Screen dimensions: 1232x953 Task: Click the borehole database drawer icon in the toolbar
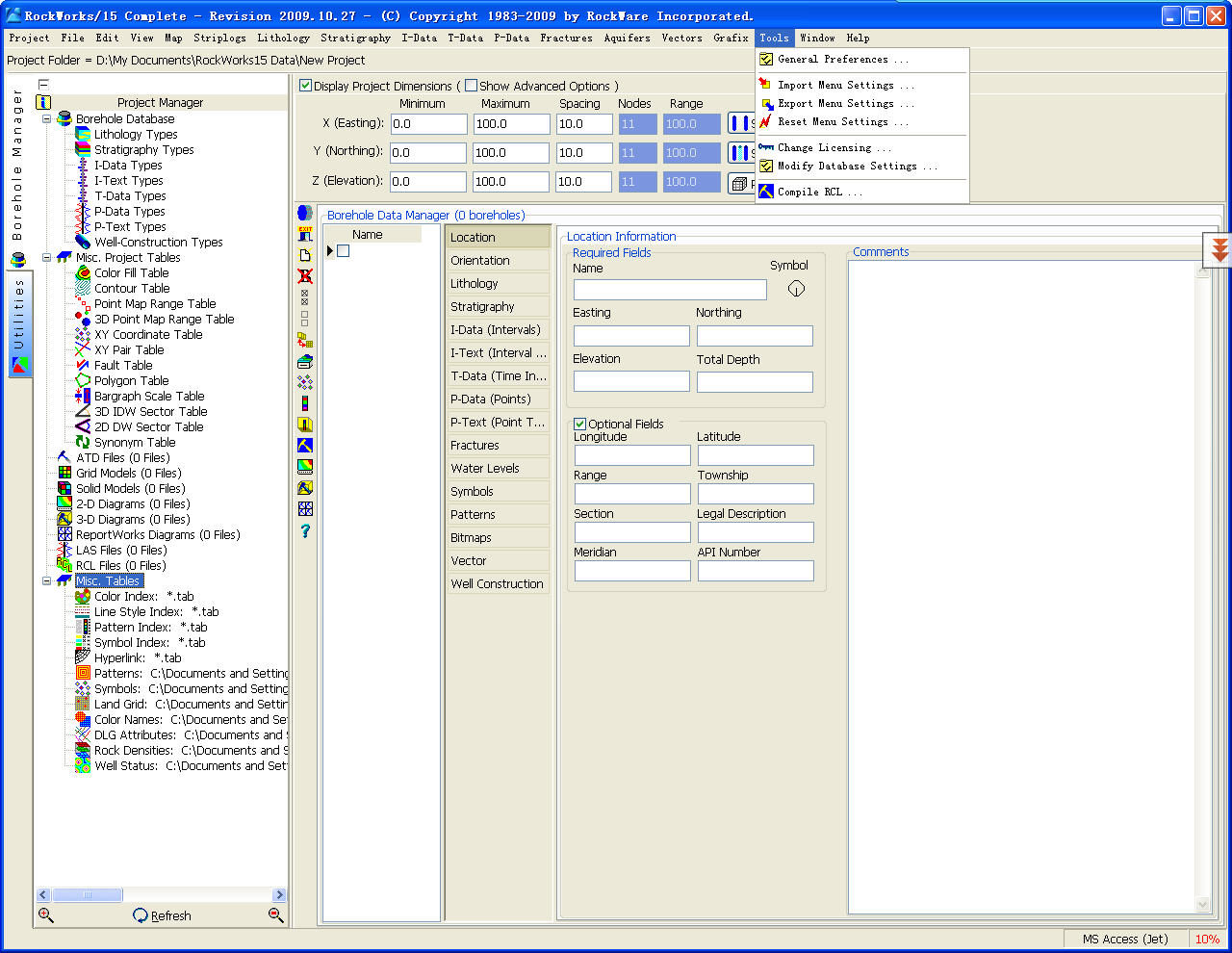tap(305, 361)
